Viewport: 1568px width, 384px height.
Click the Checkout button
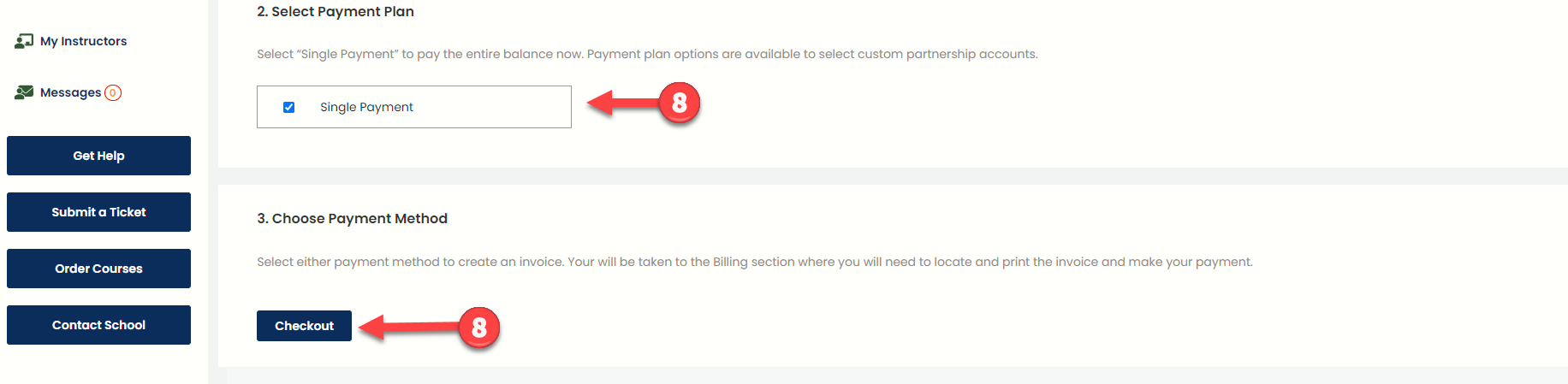[x=304, y=326]
